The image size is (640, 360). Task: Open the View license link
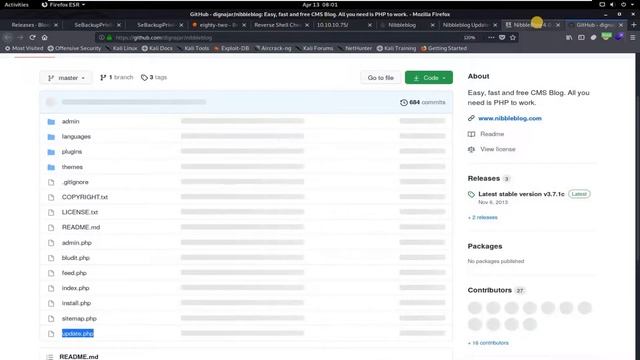point(498,149)
